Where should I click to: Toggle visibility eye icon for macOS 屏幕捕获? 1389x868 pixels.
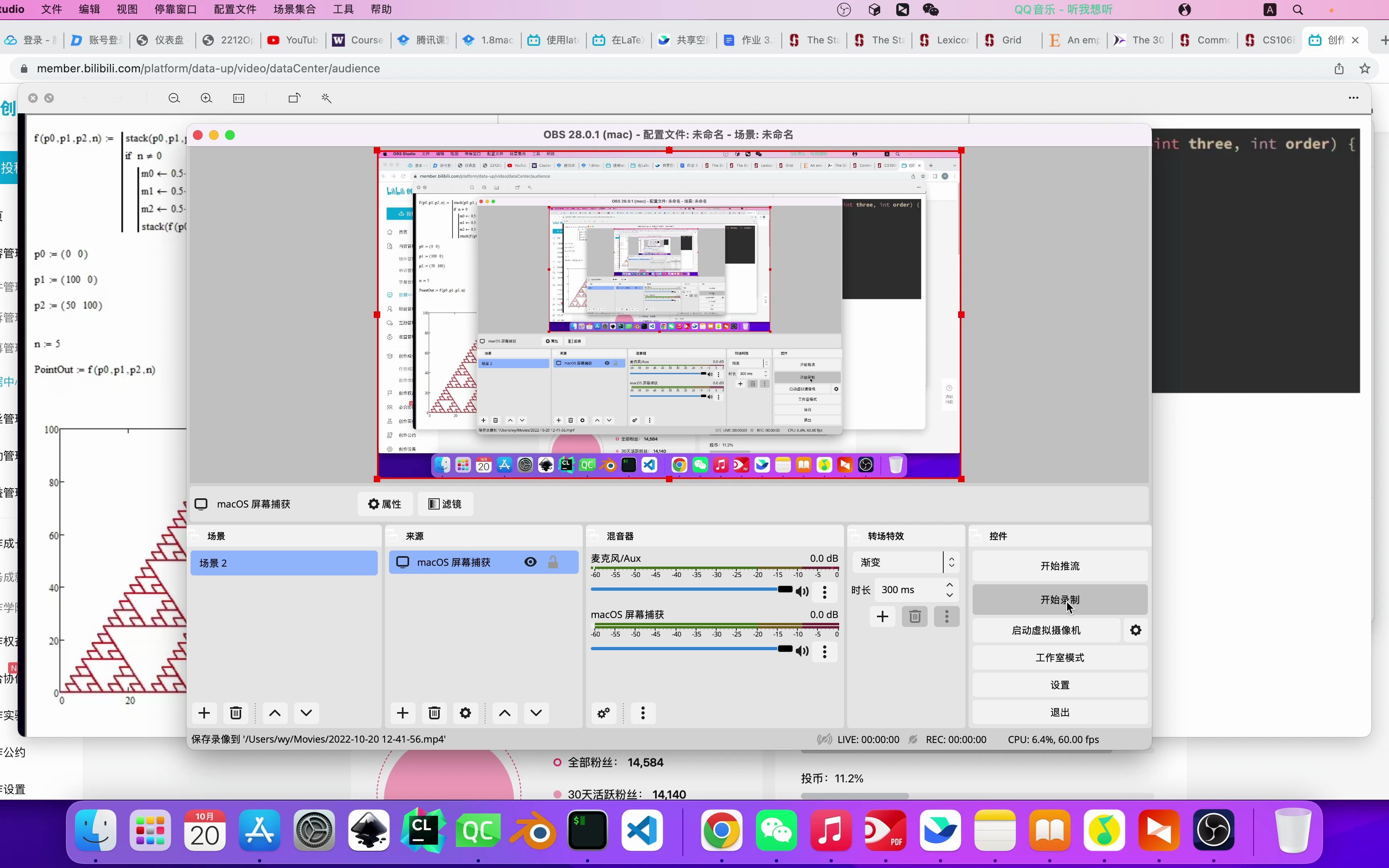click(x=530, y=562)
